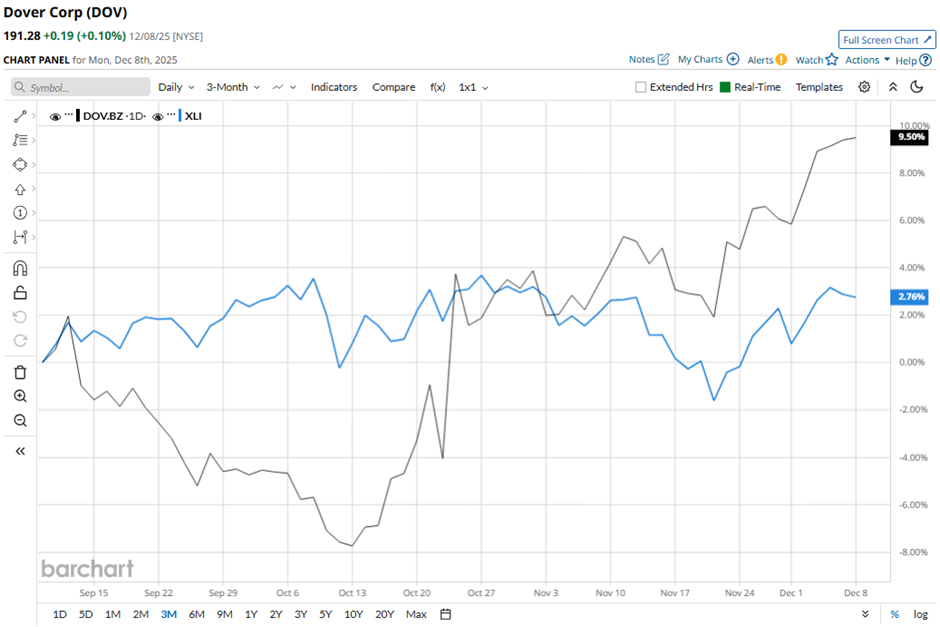Open the Fibonacci/list annotation tool

point(20,140)
